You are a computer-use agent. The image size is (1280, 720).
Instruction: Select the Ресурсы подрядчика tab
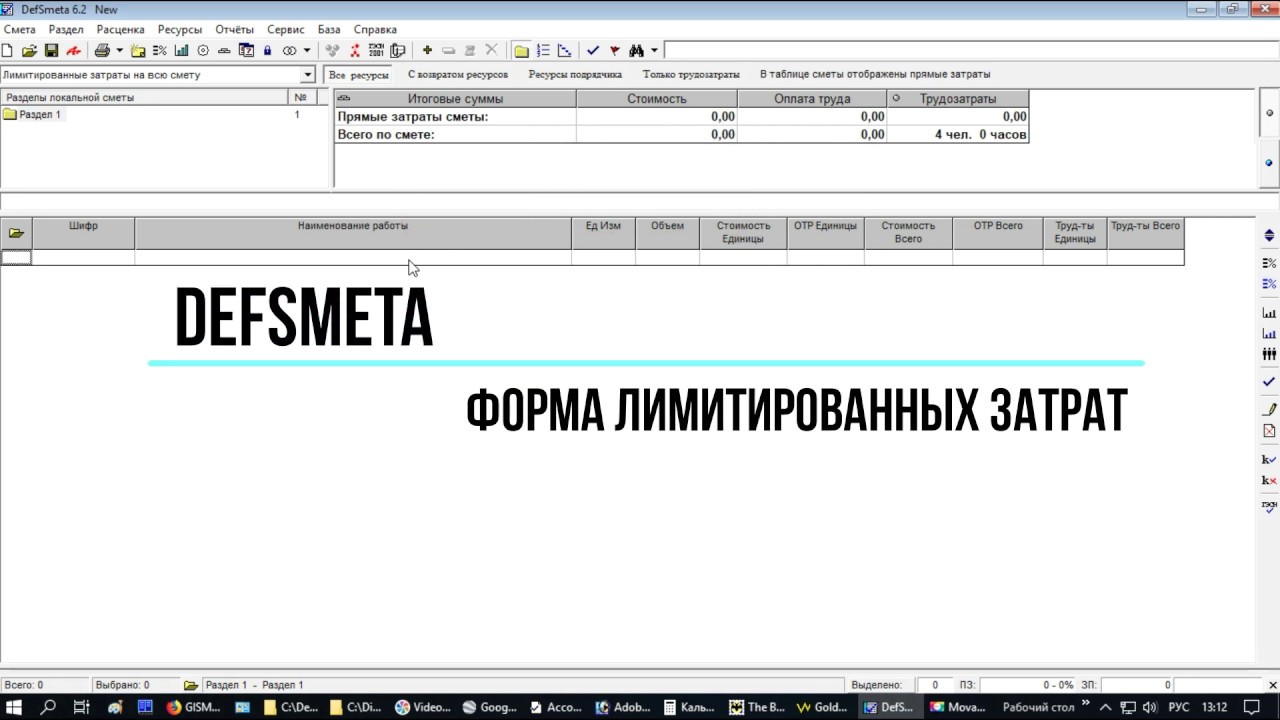[x=575, y=75]
